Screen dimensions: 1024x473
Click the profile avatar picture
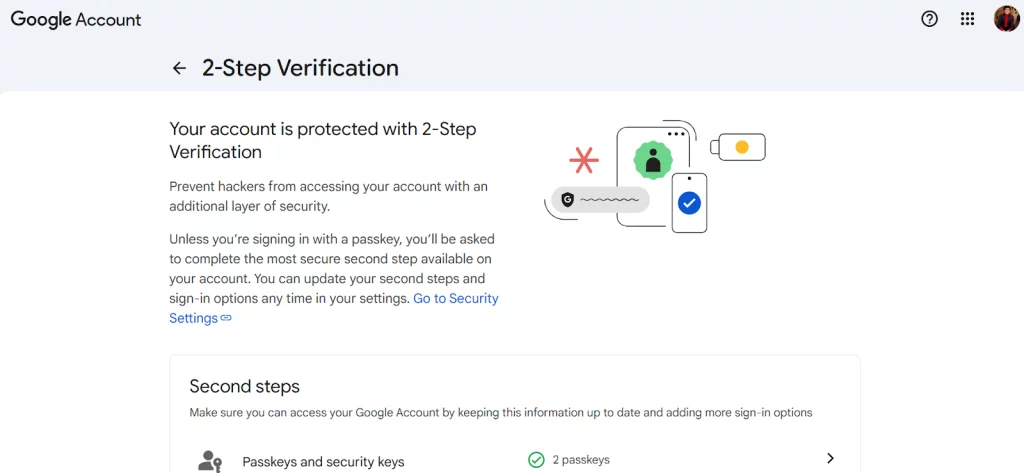1006,19
